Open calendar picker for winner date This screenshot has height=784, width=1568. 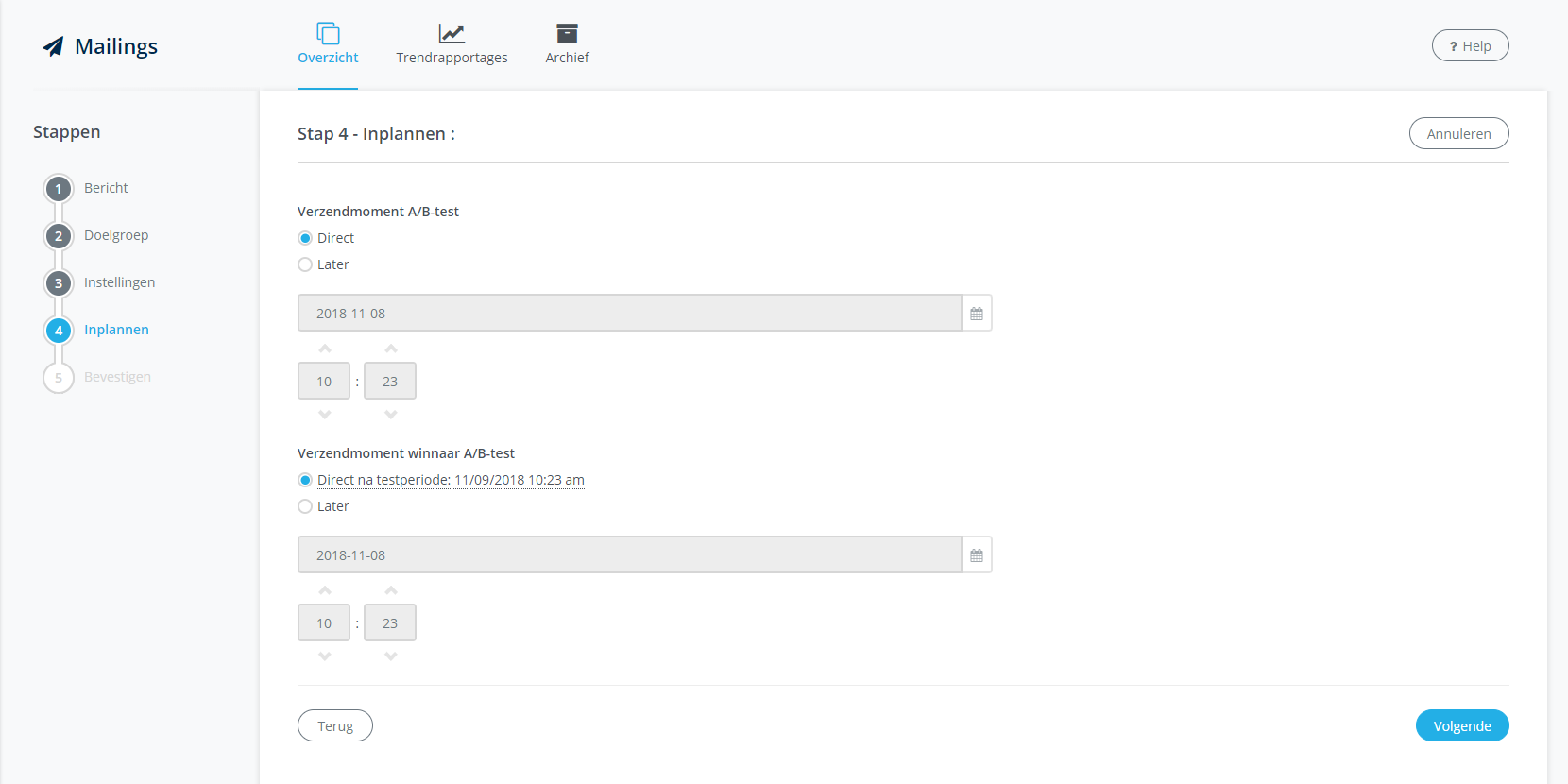(977, 554)
